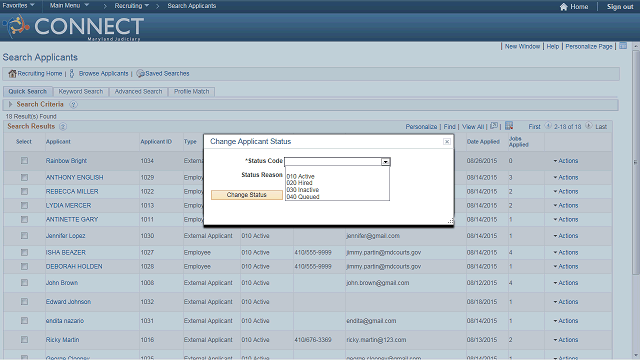This screenshot has height=360, width=640.
Task: Open the Status Code dropdown arrow
Action: pos(385,162)
